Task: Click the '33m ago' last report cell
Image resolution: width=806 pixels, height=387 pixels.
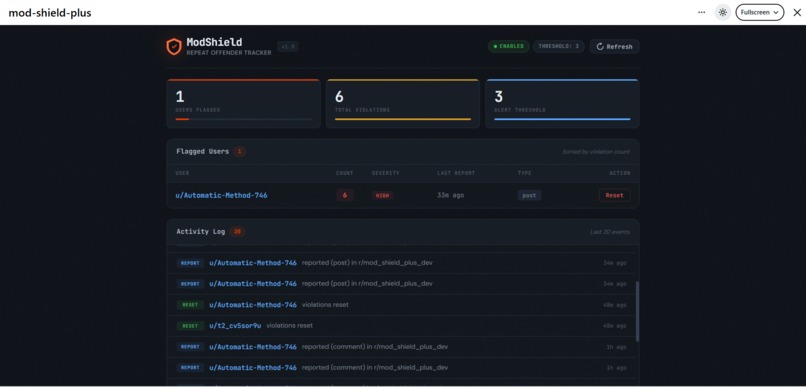Action: [x=450, y=195]
